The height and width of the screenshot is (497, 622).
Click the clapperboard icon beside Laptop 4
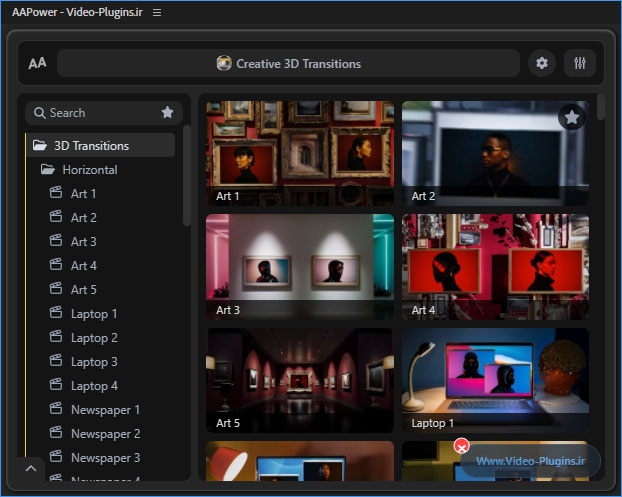click(x=56, y=385)
